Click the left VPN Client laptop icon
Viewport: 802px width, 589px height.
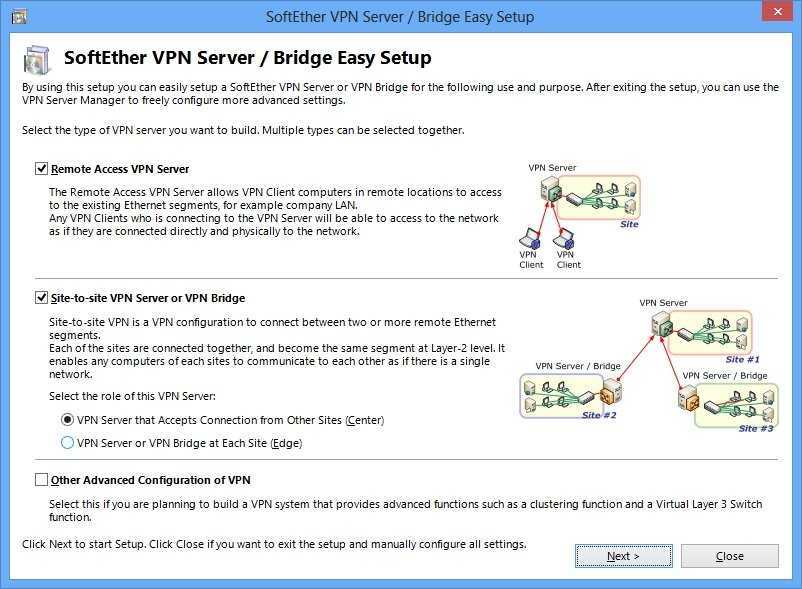pyautogui.click(x=530, y=238)
